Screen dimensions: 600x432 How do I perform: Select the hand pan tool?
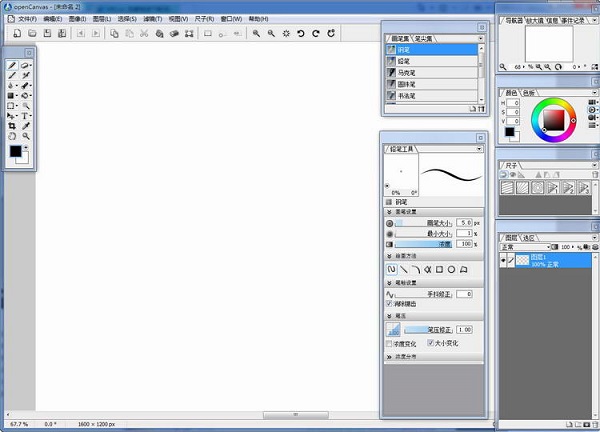coord(12,136)
